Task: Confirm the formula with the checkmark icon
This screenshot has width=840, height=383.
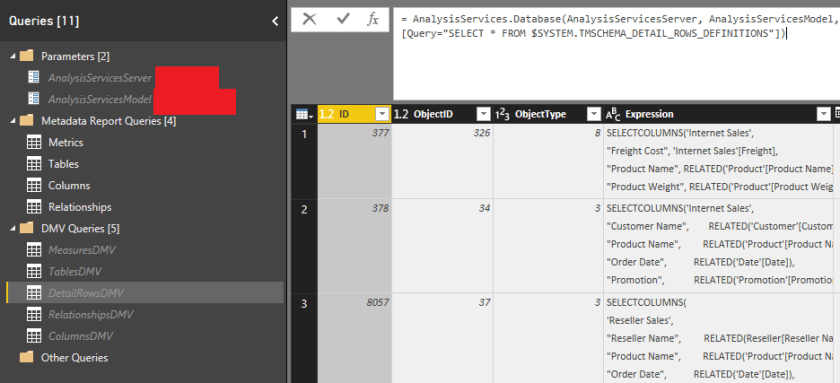Action: click(x=343, y=20)
